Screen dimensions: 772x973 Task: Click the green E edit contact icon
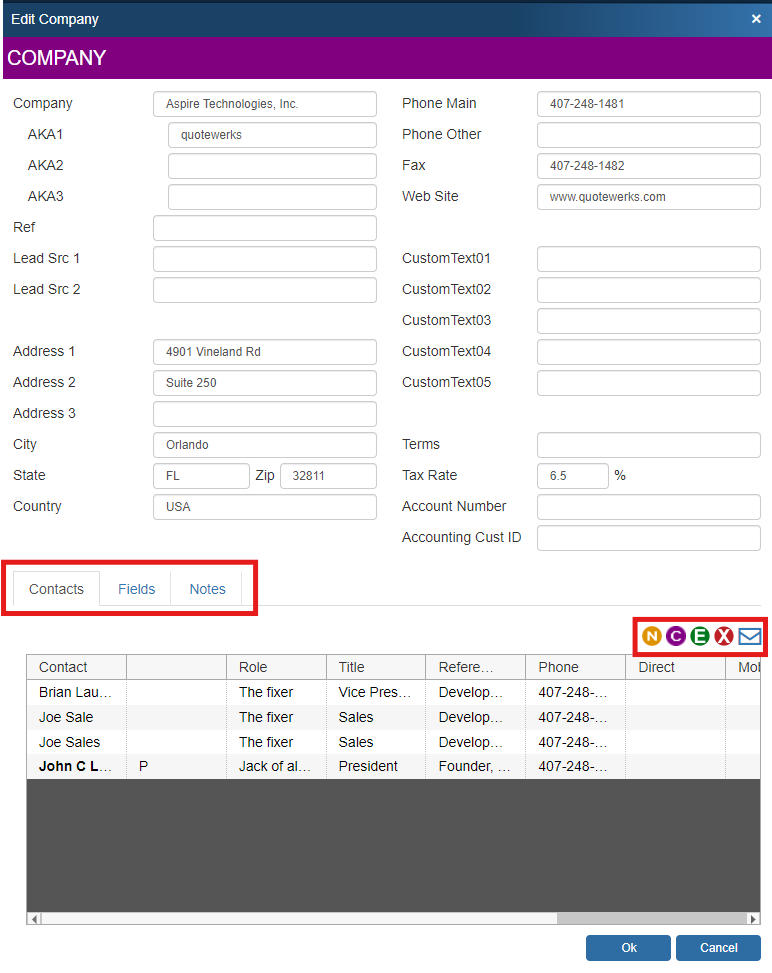pyautogui.click(x=700, y=636)
